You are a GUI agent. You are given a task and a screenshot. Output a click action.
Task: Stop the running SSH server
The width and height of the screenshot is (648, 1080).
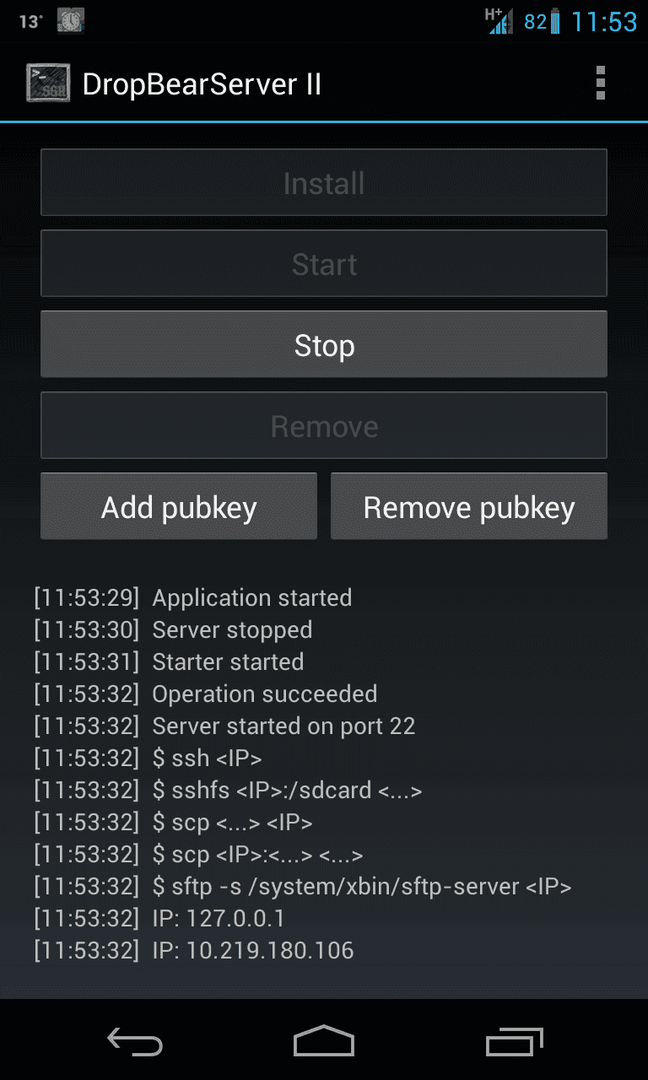324,344
